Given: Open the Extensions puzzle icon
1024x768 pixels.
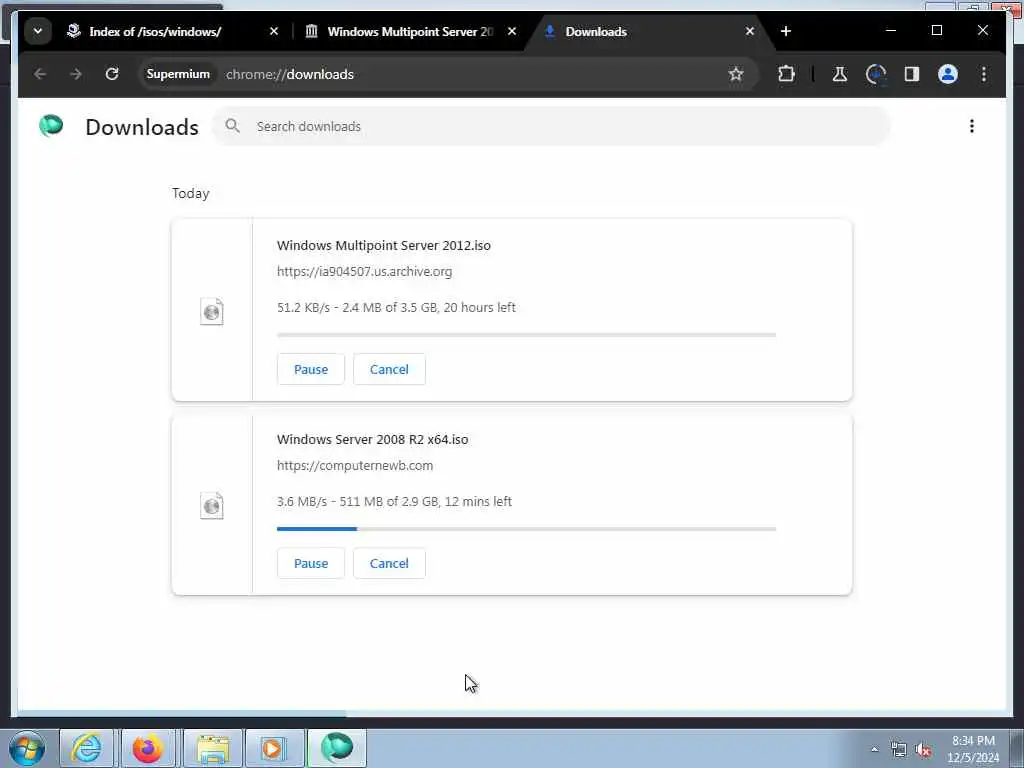Looking at the screenshot, I should (x=786, y=74).
